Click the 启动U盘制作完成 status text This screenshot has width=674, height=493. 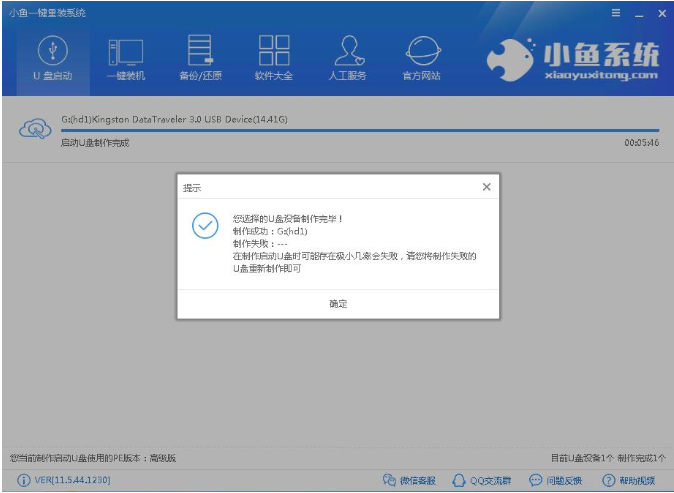click(x=95, y=143)
